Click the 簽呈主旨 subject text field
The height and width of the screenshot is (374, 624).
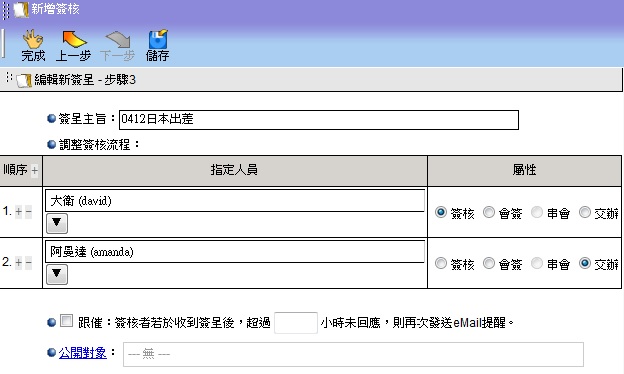[x=319, y=120]
